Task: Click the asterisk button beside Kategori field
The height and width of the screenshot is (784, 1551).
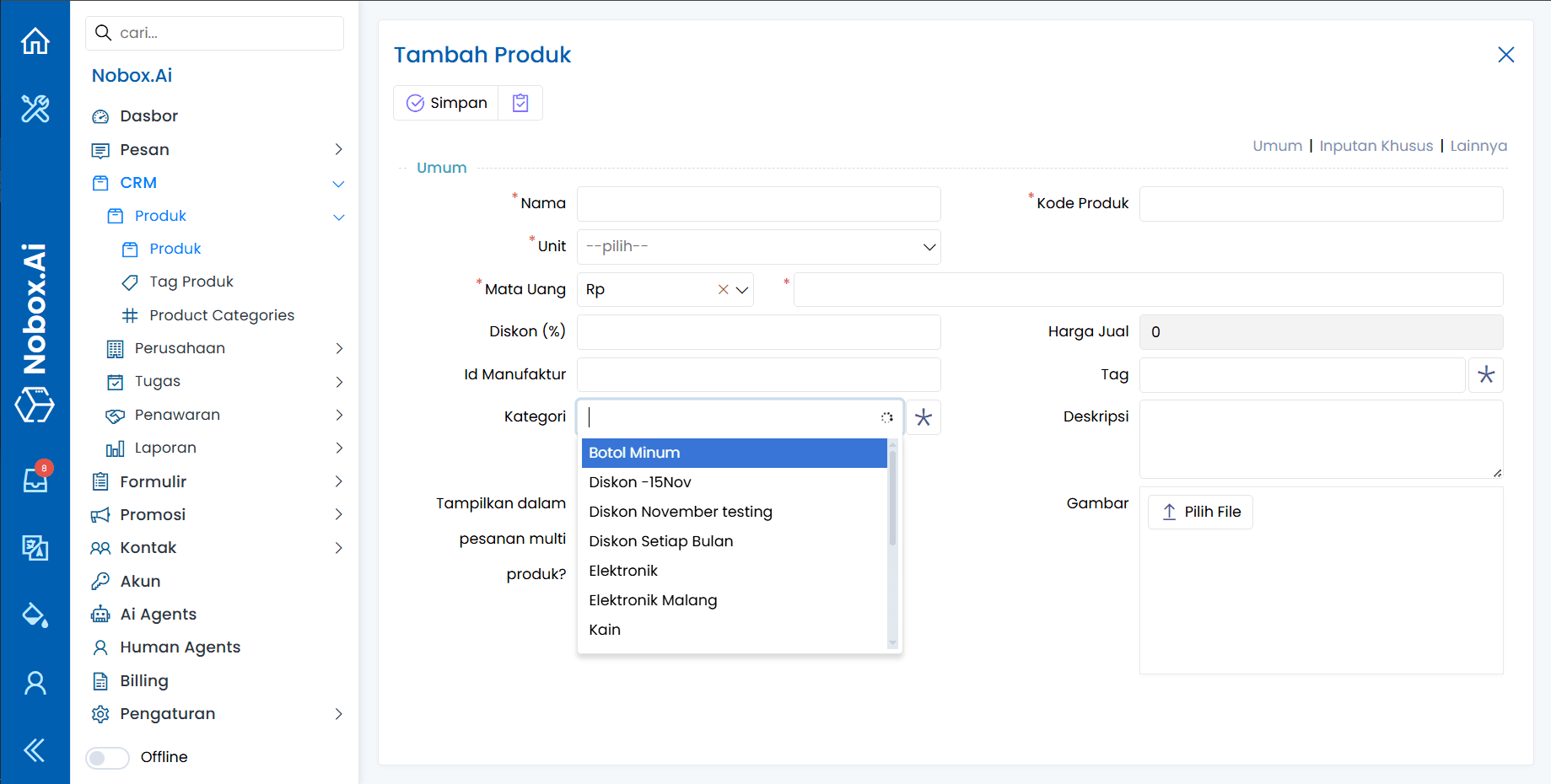Action: (x=924, y=417)
